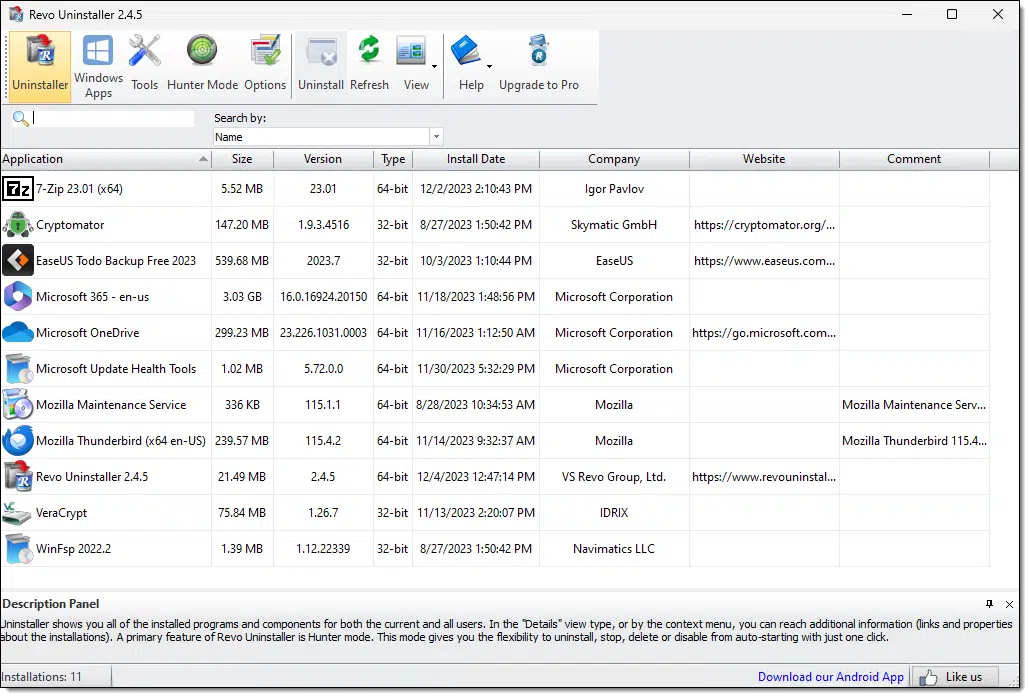Select Mozilla Maintenance Service icon
The width and height of the screenshot is (1030, 698).
[x=18, y=405]
